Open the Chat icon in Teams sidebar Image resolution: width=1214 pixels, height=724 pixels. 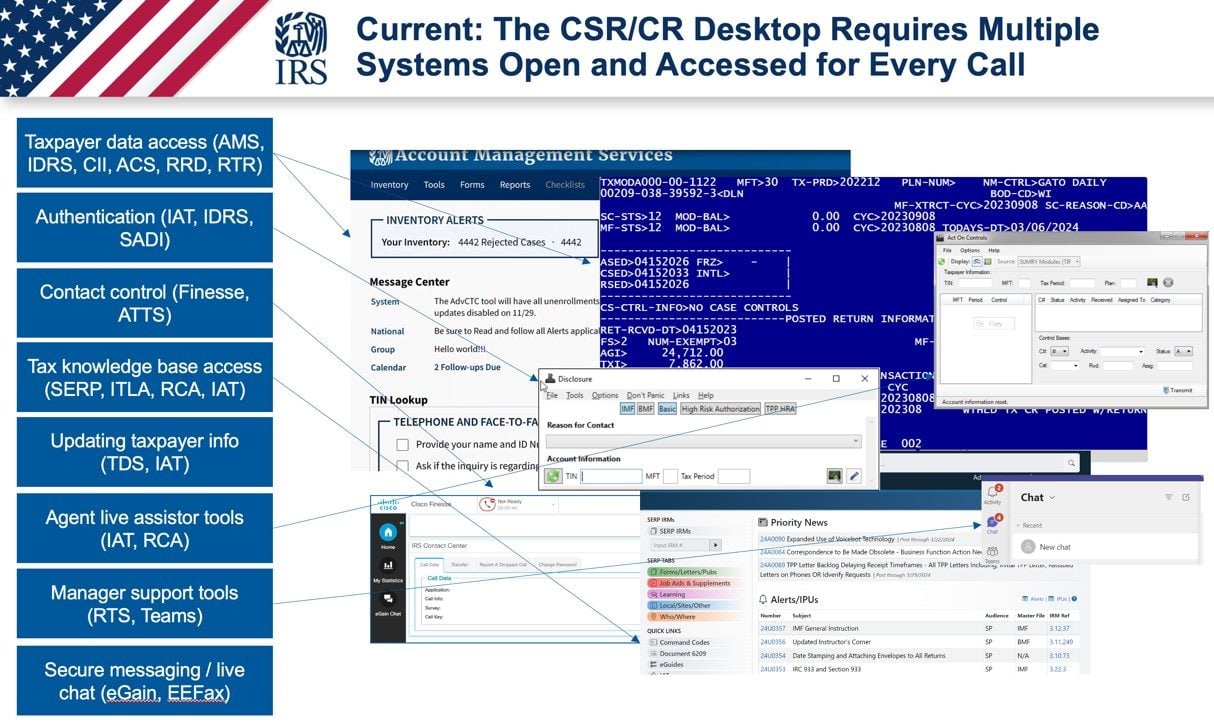point(992,523)
